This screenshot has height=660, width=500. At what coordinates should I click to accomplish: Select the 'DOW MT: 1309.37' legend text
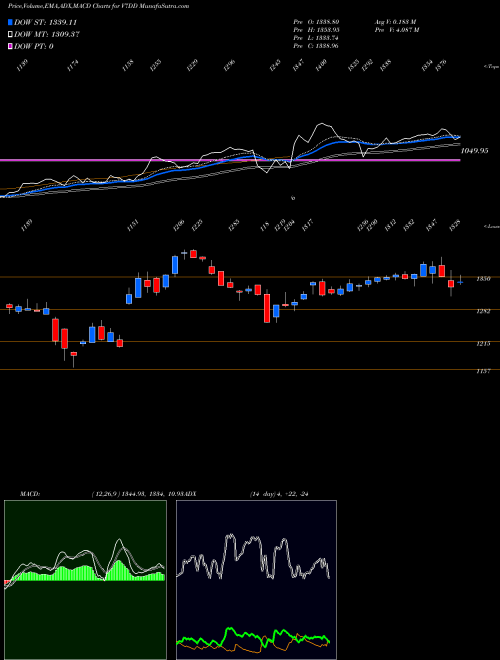point(47,35)
